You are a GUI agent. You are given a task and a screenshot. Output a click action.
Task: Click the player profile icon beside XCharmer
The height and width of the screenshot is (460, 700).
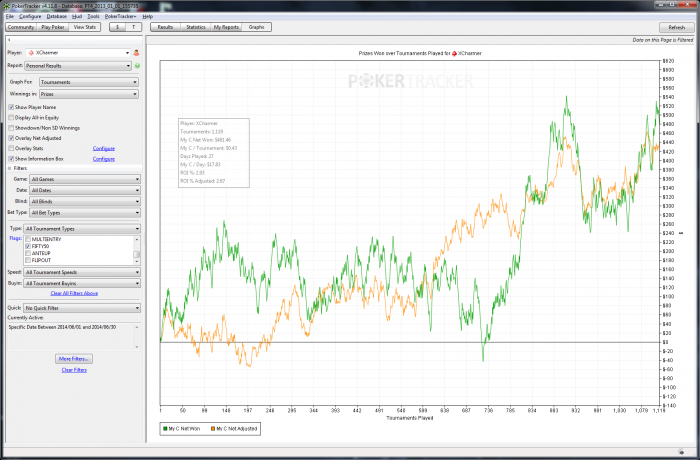[x=136, y=51]
